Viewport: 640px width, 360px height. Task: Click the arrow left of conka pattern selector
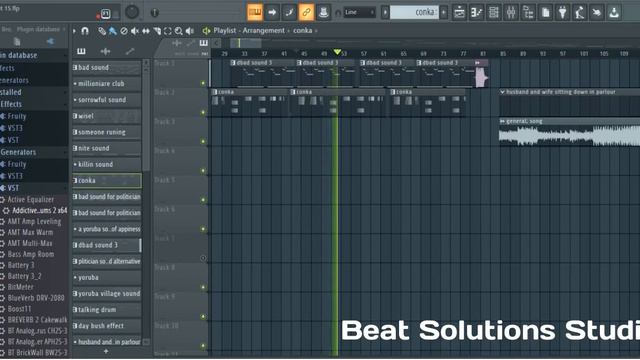[x=385, y=12]
